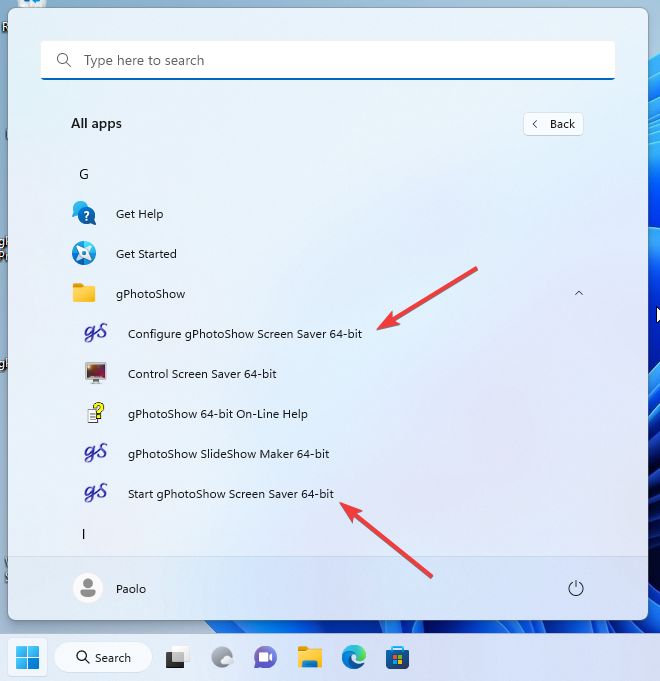Click the gS icon beside Start gPhotoShow
Screen dimensions: 660x681
[x=96, y=493]
